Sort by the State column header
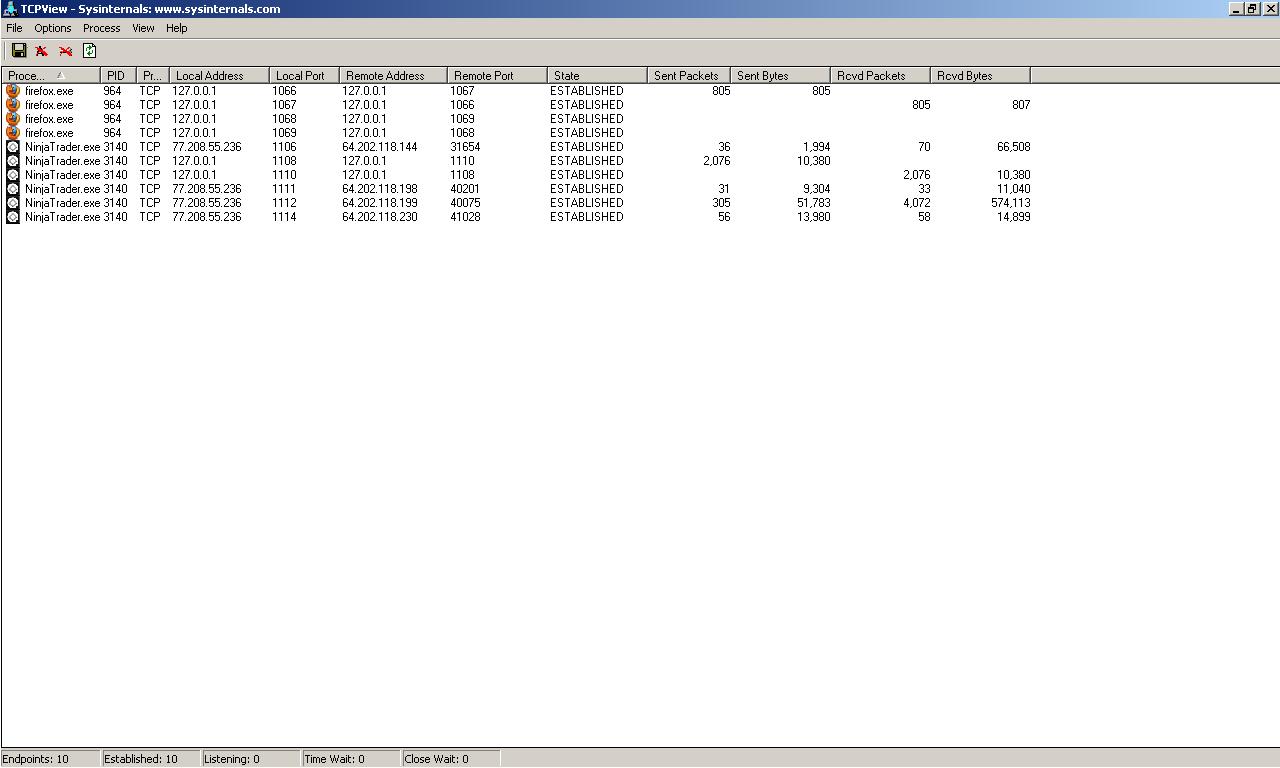This screenshot has width=1280, height=768. coord(598,76)
